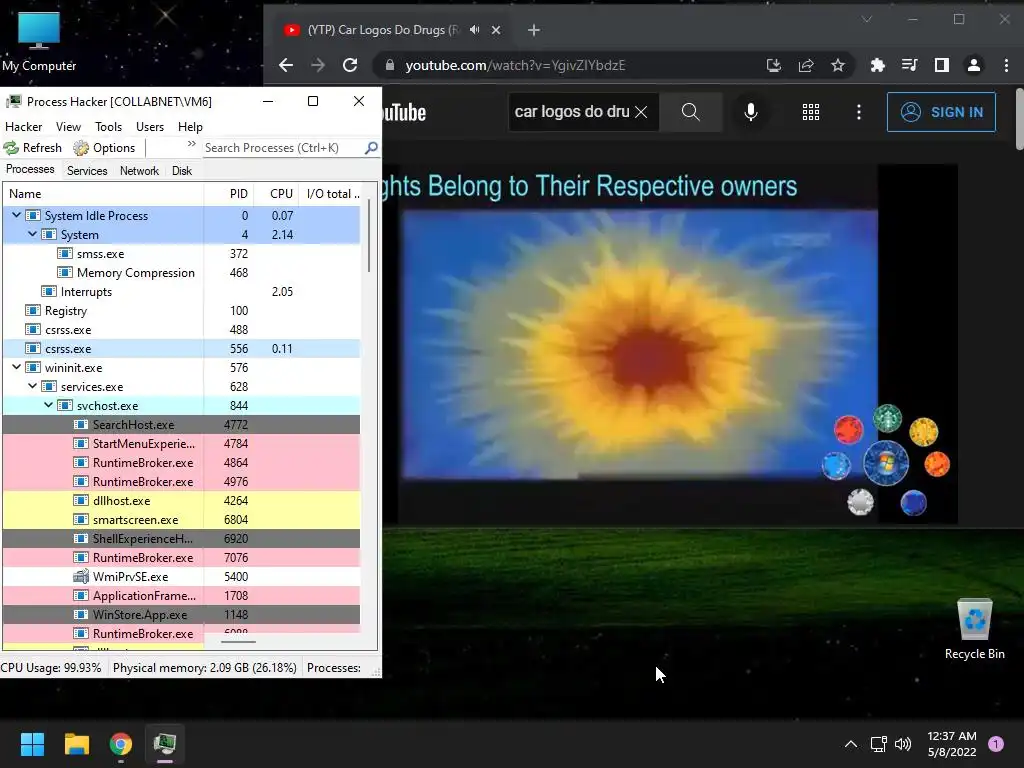This screenshot has width=1024, height=768.
Task: Open YouTube settings three-dot menu
Action: [x=859, y=112]
